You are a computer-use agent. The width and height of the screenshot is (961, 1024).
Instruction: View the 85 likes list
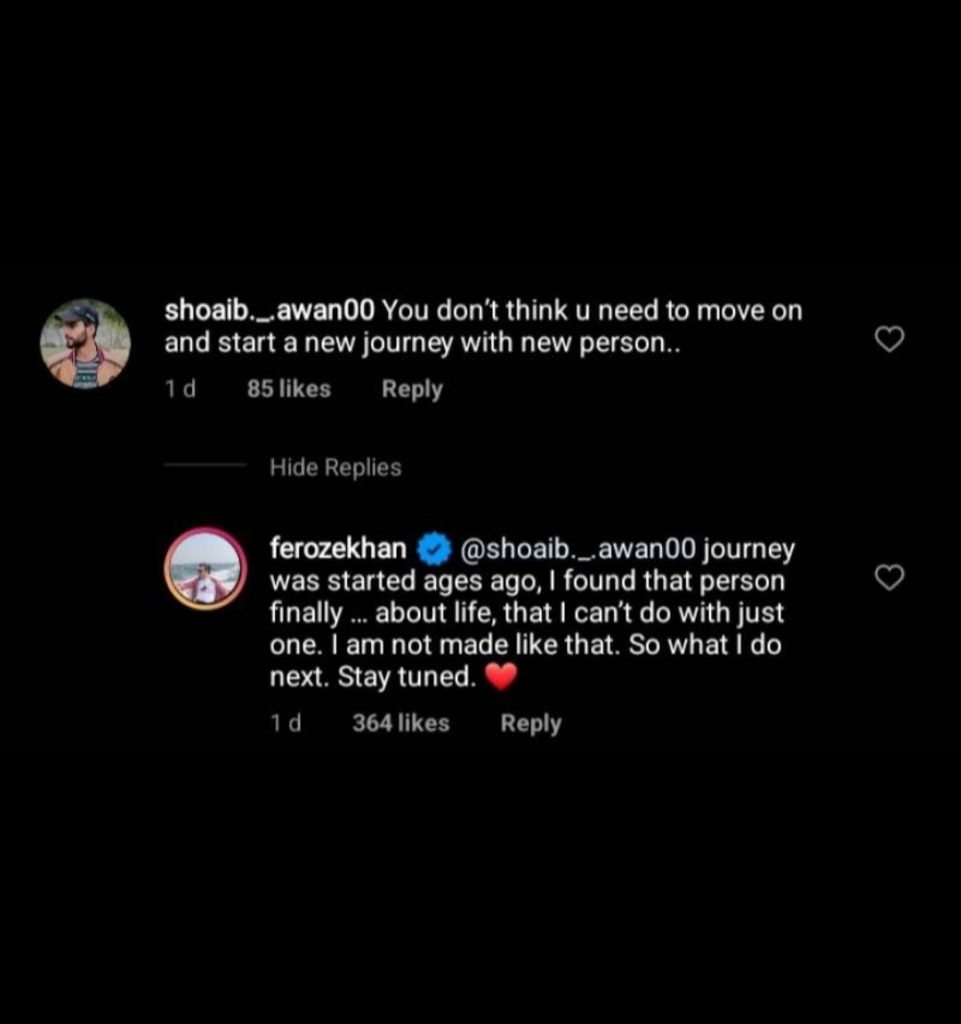(289, 389)
